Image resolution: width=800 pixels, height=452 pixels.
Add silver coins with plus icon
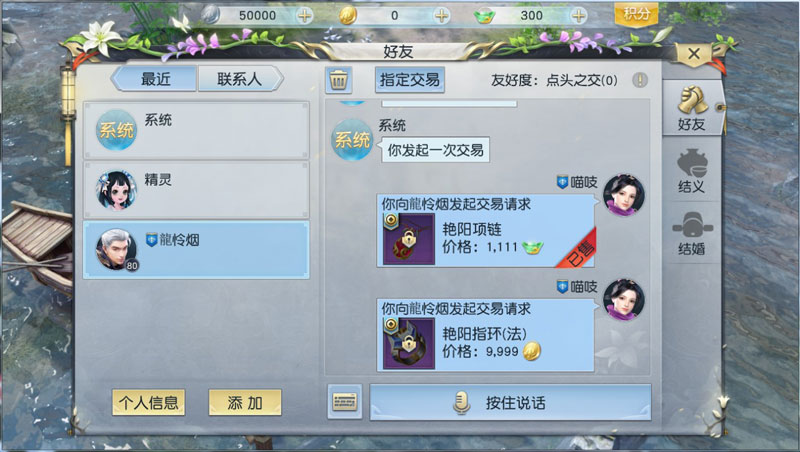click(x=305, y=16)
